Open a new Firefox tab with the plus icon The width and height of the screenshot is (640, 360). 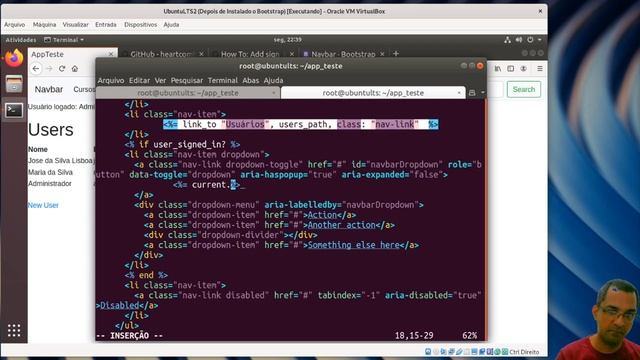point(396,53)
